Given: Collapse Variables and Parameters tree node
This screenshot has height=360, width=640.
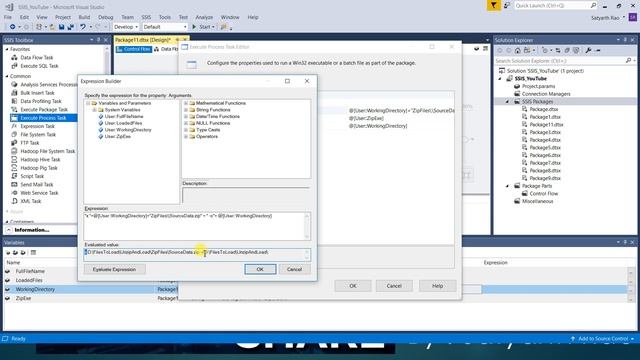Looking at the screenshot, I should 88,103.
